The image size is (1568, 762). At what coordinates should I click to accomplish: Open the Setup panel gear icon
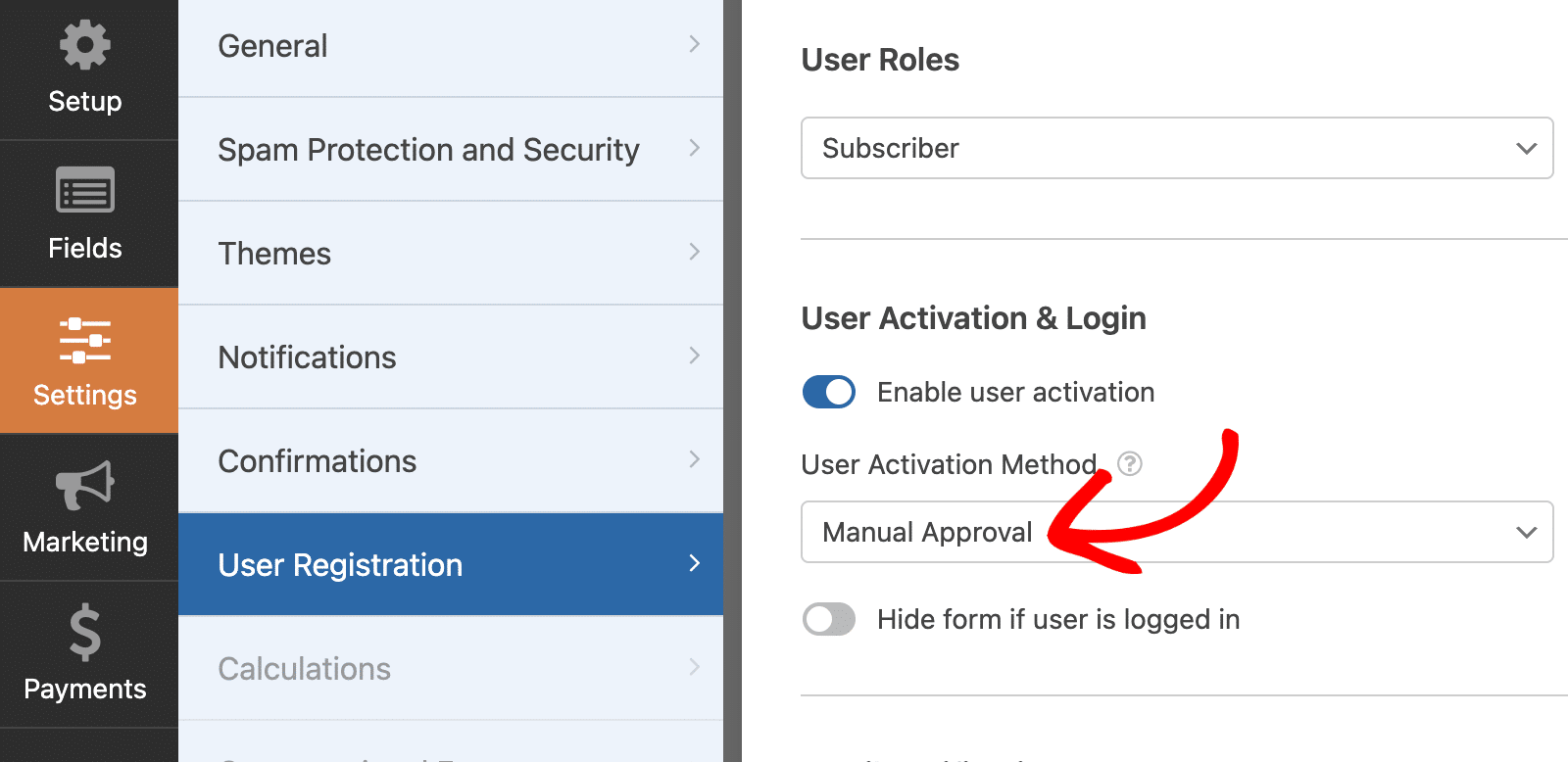tap(85, 45)
